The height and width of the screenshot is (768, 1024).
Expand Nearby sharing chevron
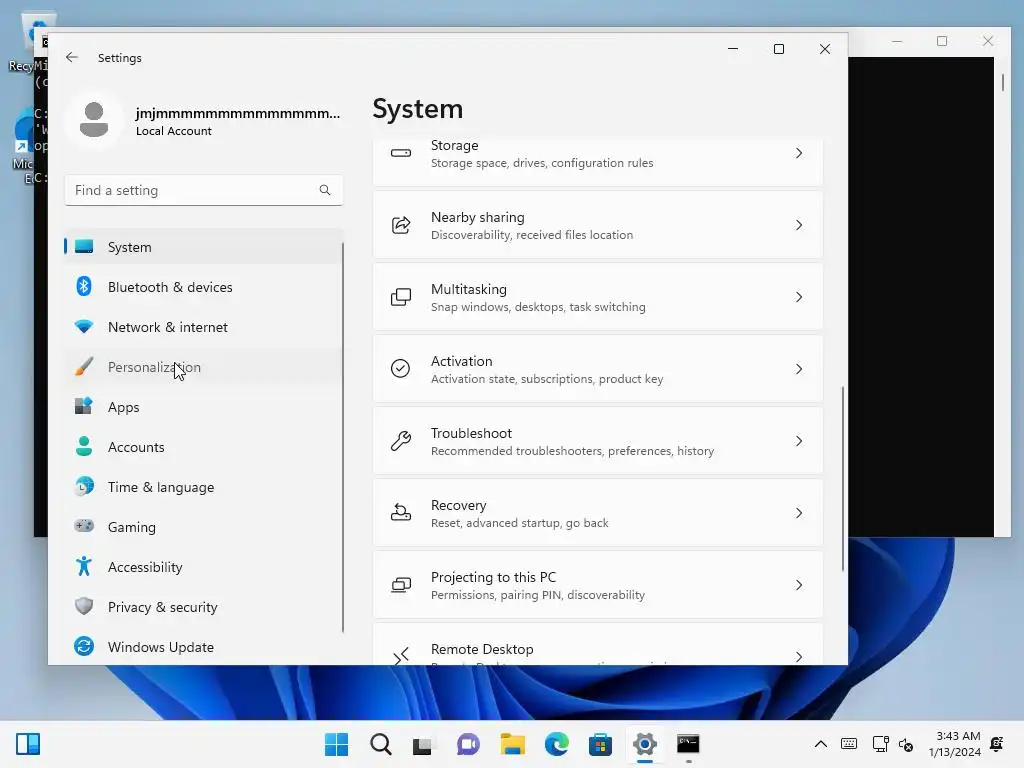pos(799,225)
